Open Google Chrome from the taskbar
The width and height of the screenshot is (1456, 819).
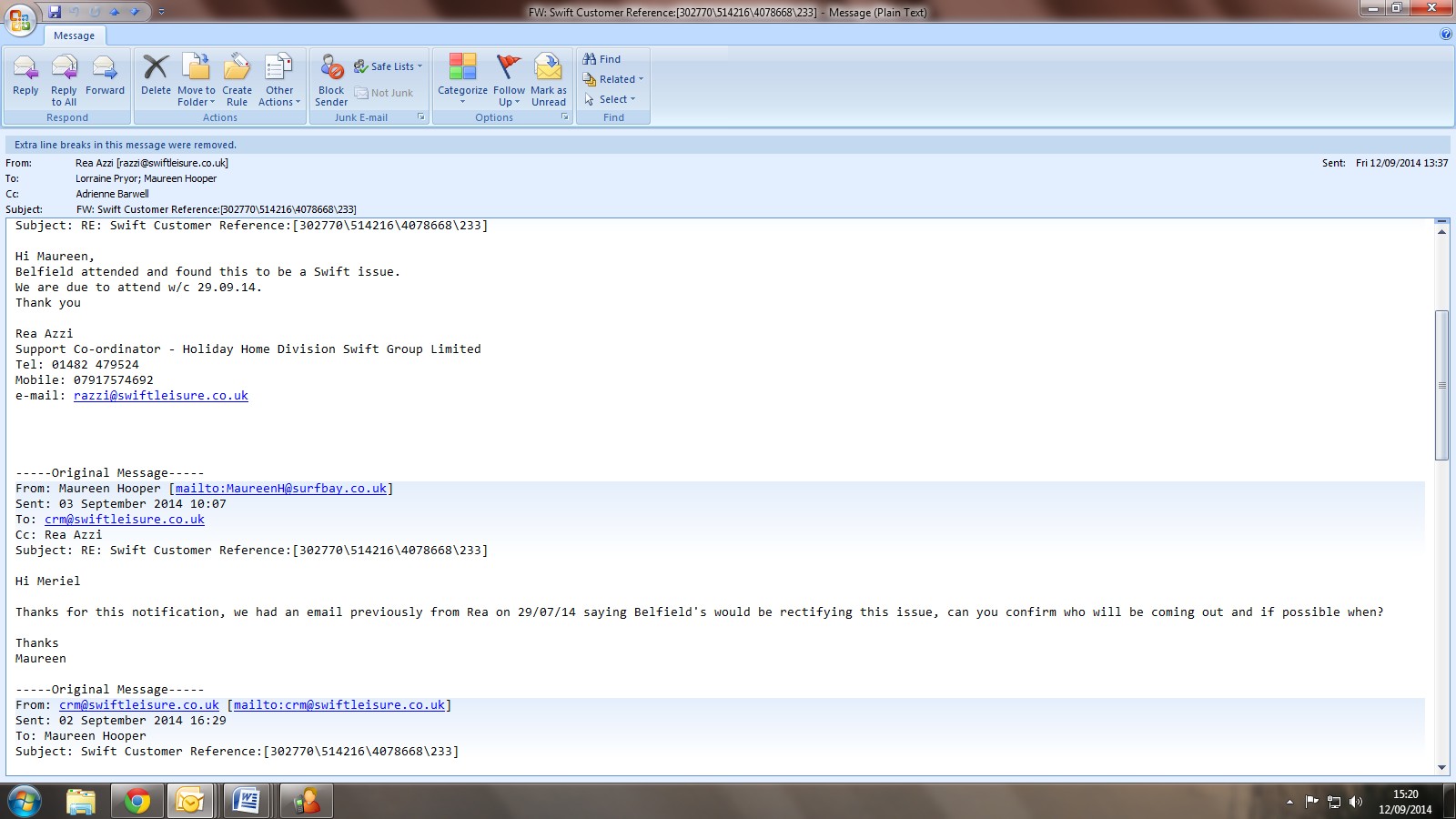point(136,802)
